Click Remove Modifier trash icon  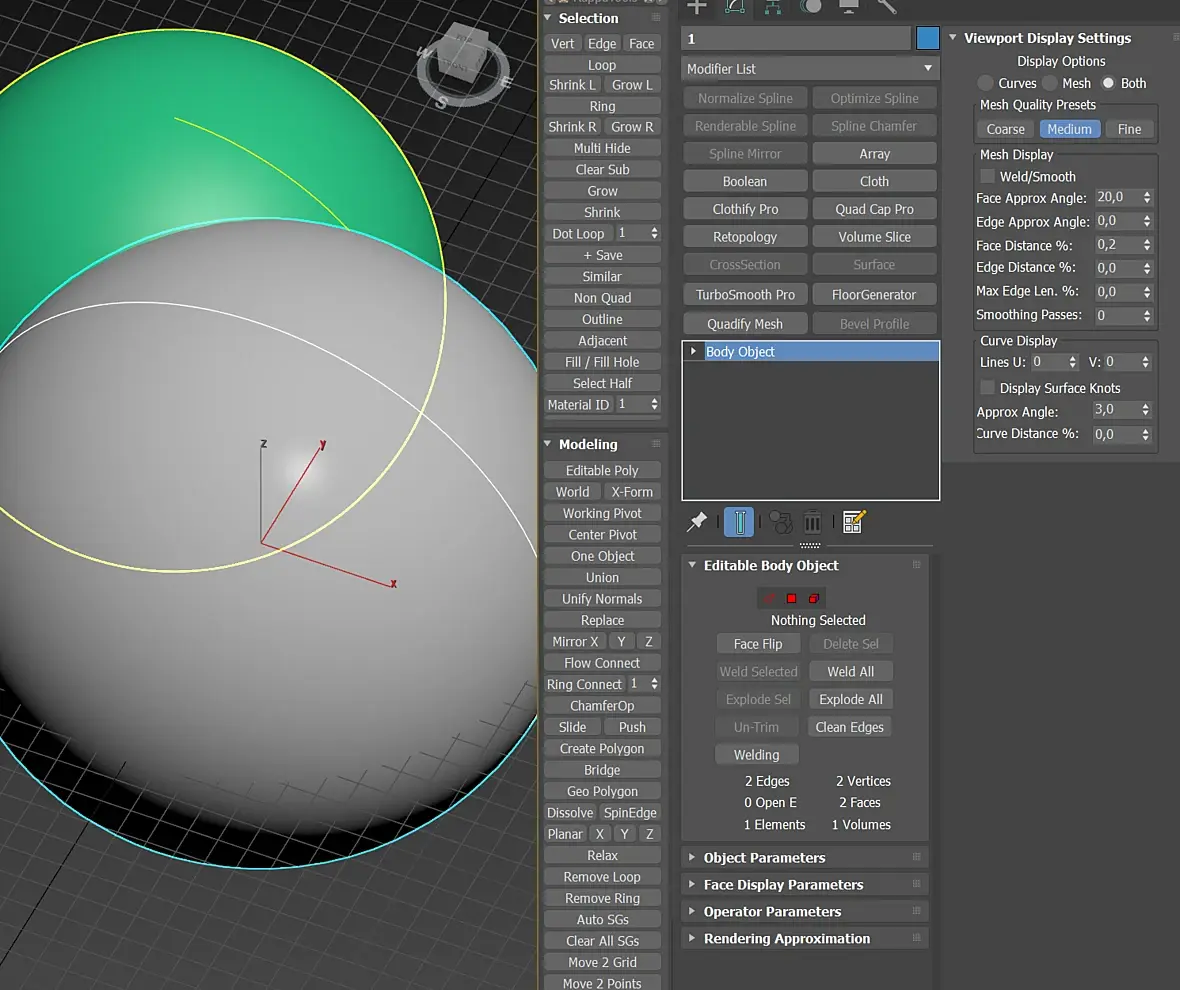click(812, 522)
